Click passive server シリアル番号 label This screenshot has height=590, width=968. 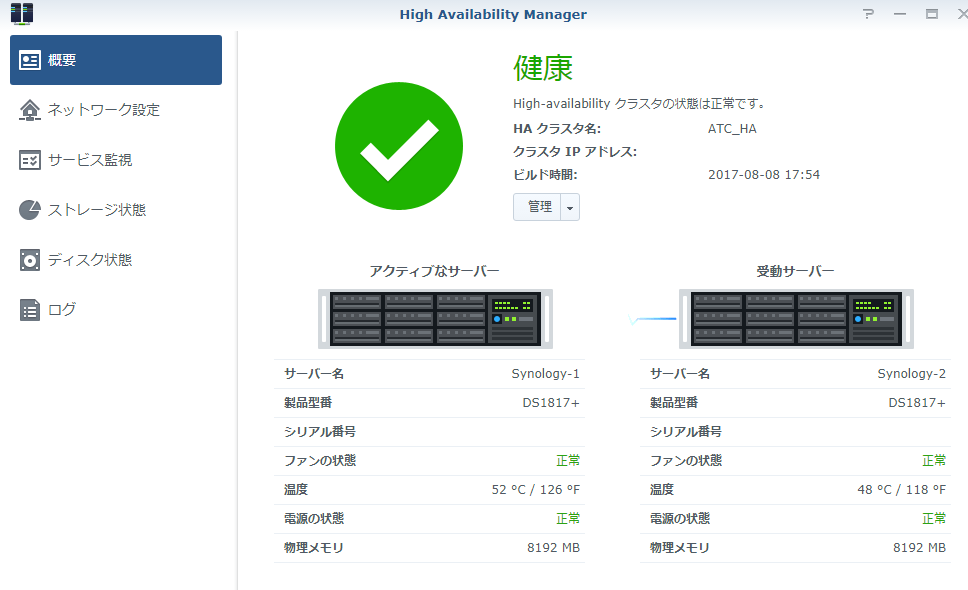686,431
